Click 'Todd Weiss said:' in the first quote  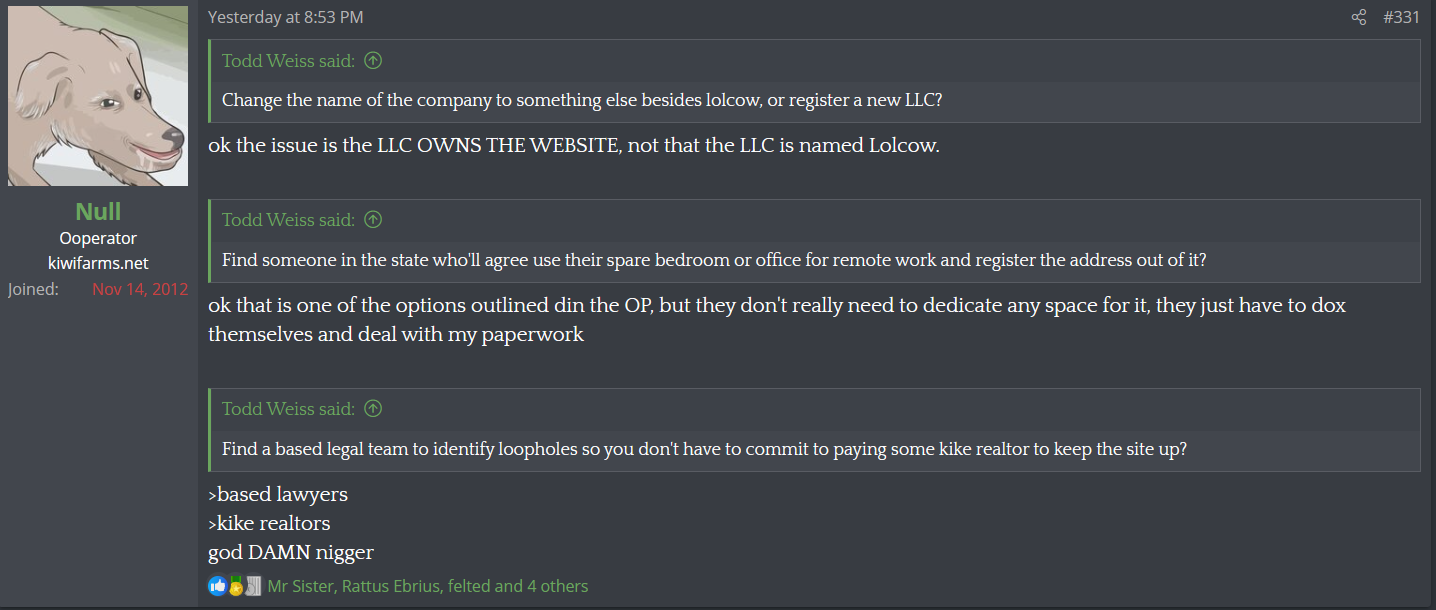[288, 61]
